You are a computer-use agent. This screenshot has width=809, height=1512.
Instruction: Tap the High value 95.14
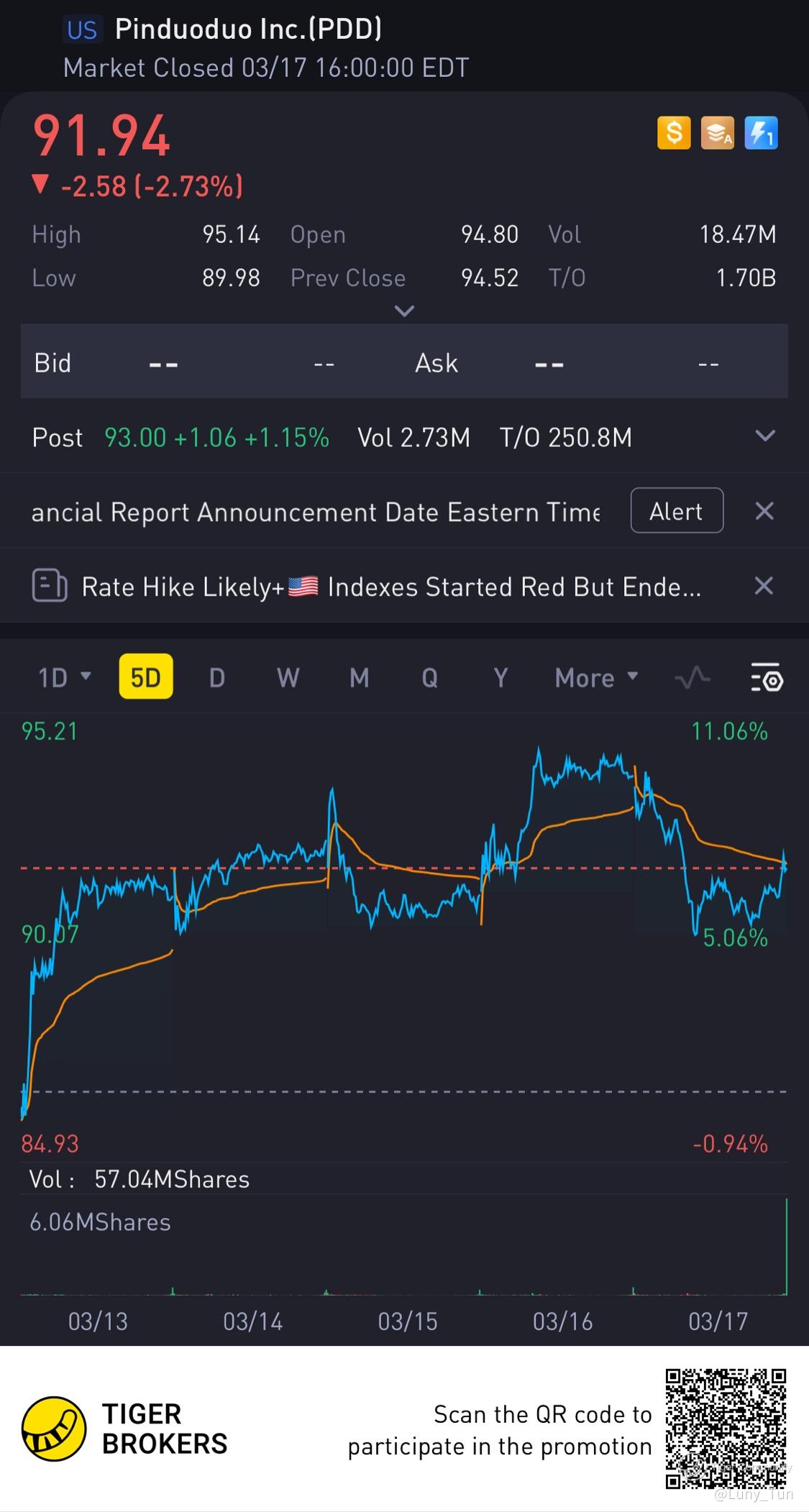tap(231, 234)
